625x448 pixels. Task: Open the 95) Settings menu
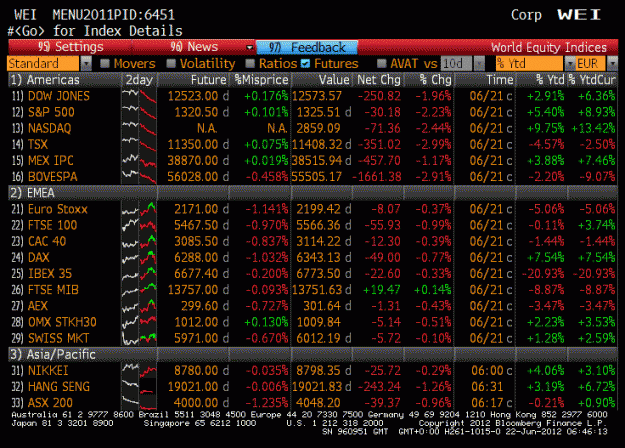[70, 47]
